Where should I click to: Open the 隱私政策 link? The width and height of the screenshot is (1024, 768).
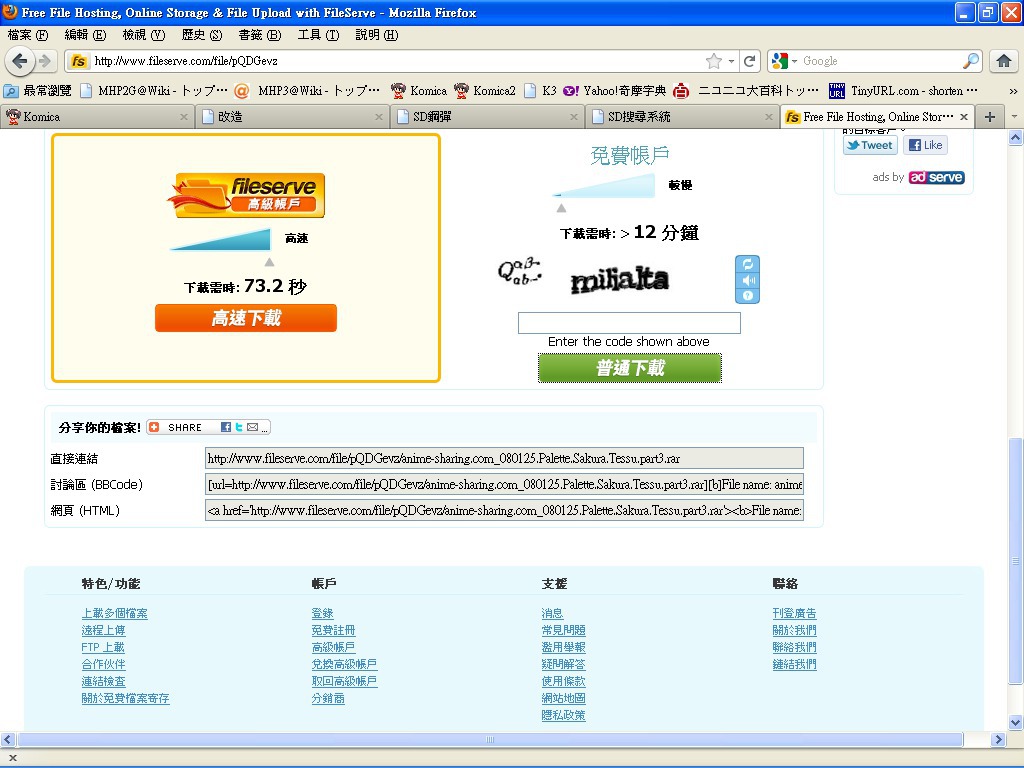(x=563, y=715)
